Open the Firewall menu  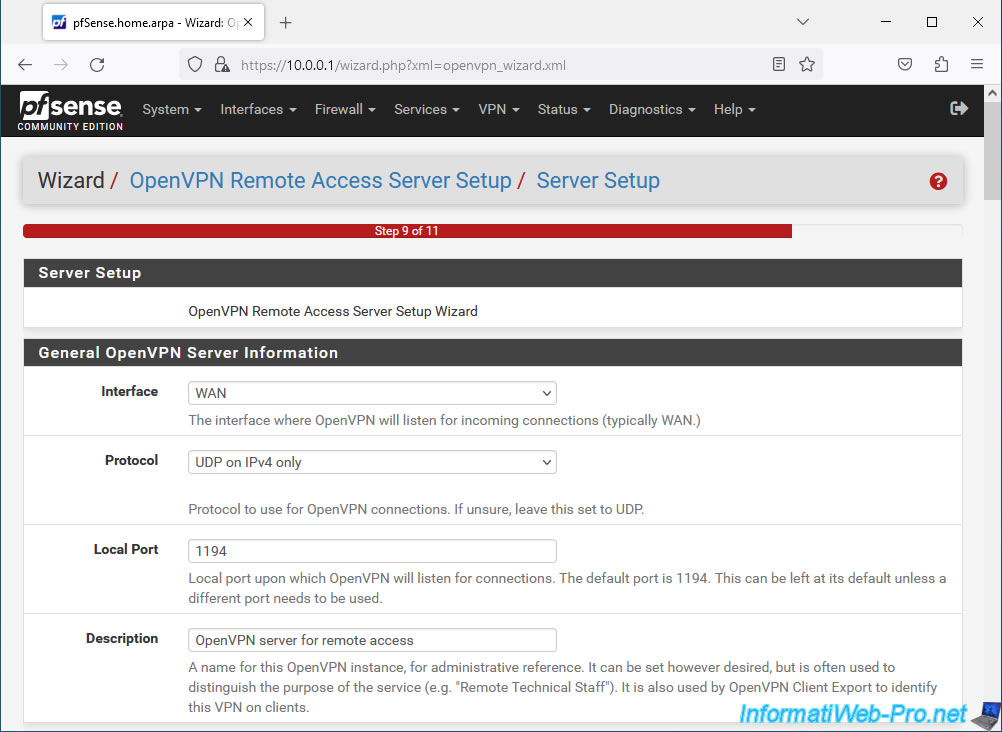coord(345,109)
